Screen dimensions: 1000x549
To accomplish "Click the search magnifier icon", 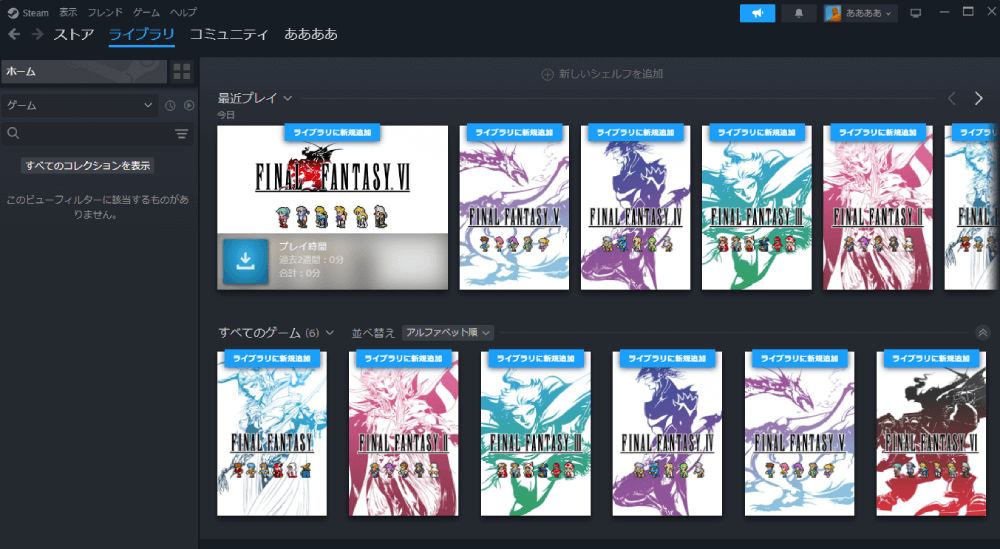I will (13, 133).
